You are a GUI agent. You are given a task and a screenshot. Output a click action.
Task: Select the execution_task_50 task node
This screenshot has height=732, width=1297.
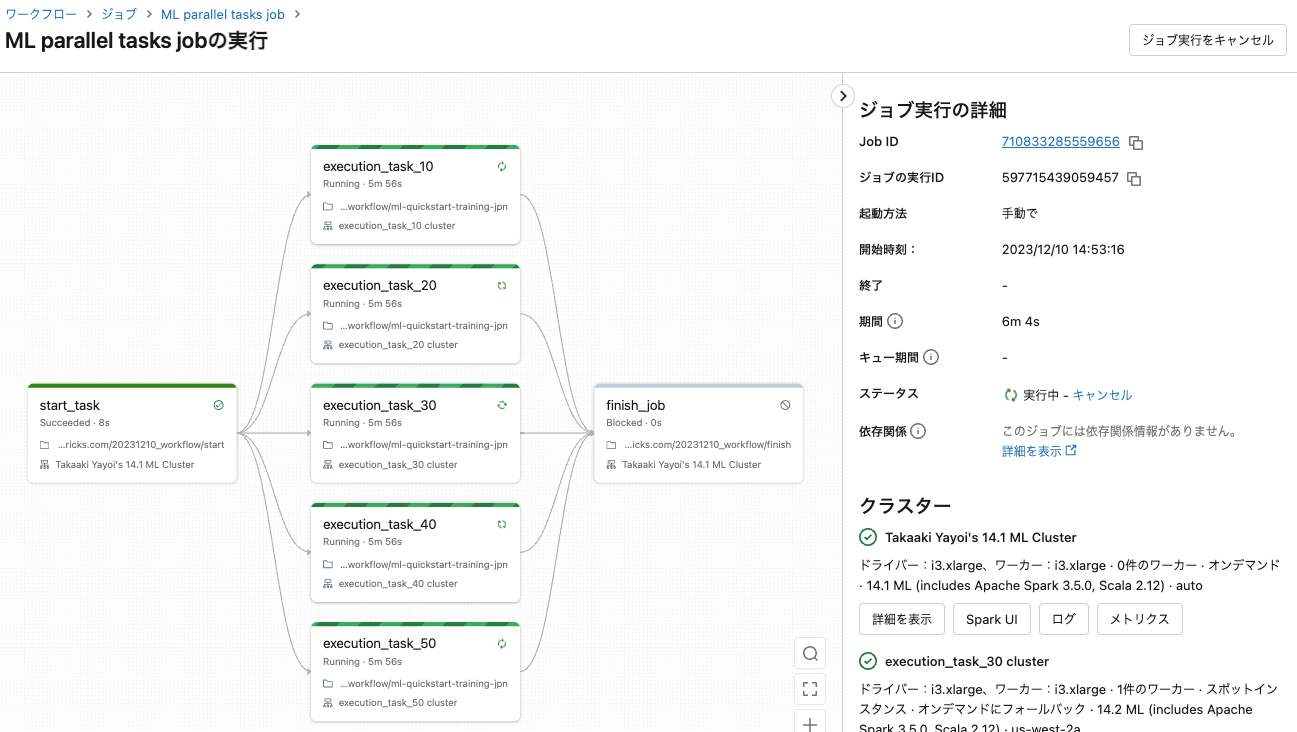(415, 671)
